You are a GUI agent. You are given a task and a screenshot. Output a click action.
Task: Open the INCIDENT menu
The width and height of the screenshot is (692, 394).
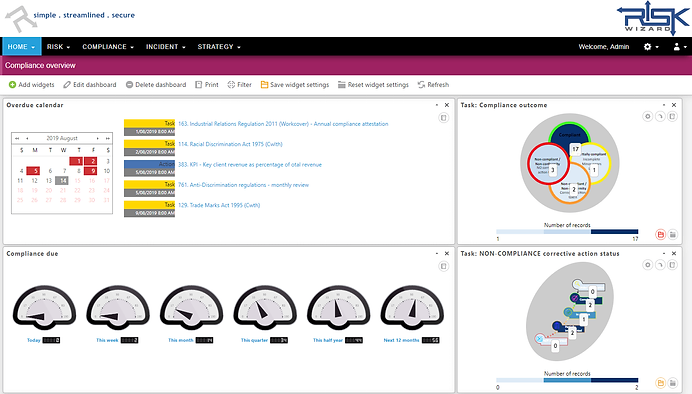[x=166, y=46]
